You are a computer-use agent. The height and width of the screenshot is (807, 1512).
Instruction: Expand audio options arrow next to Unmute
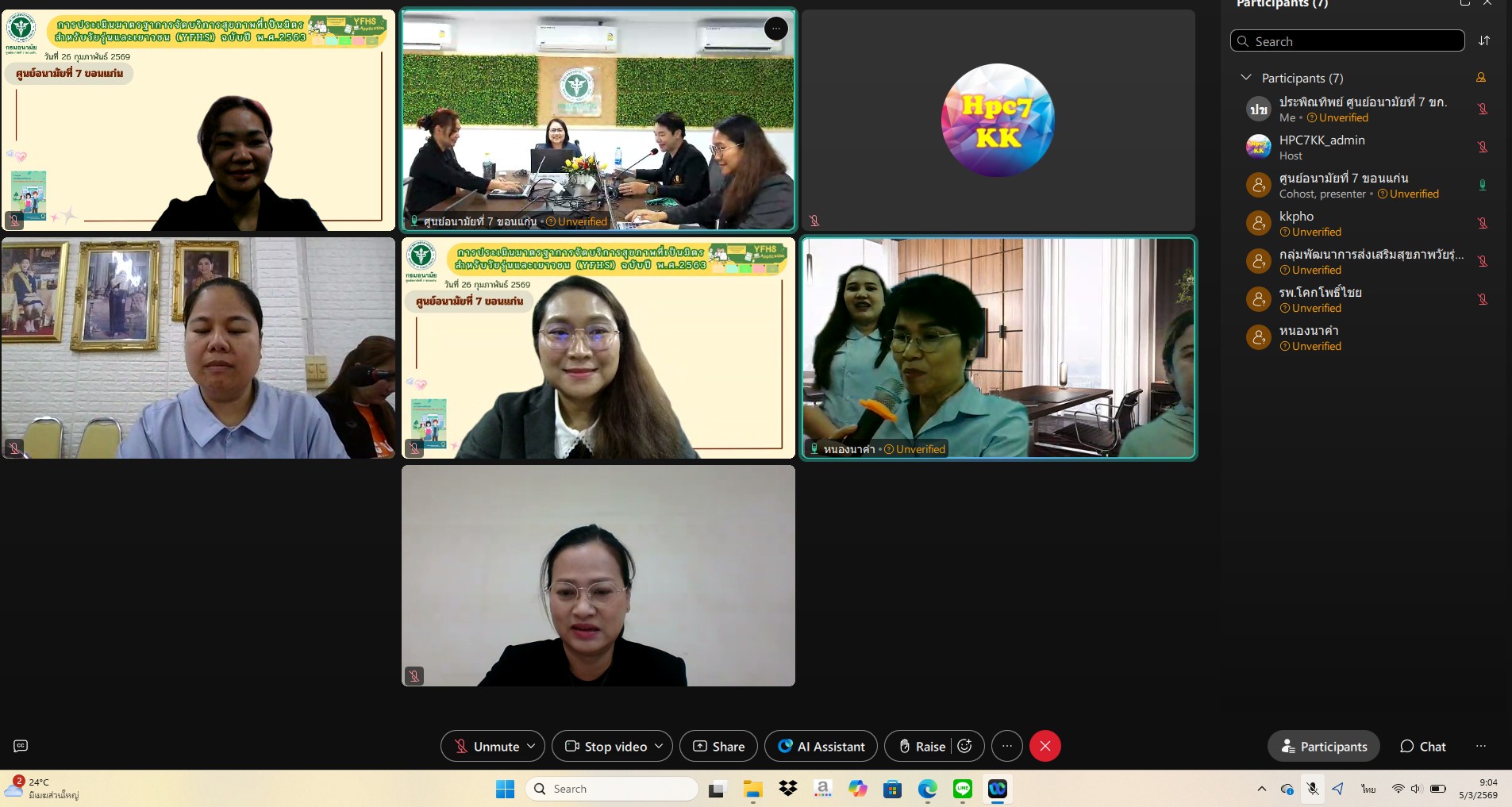coord(531,746)
